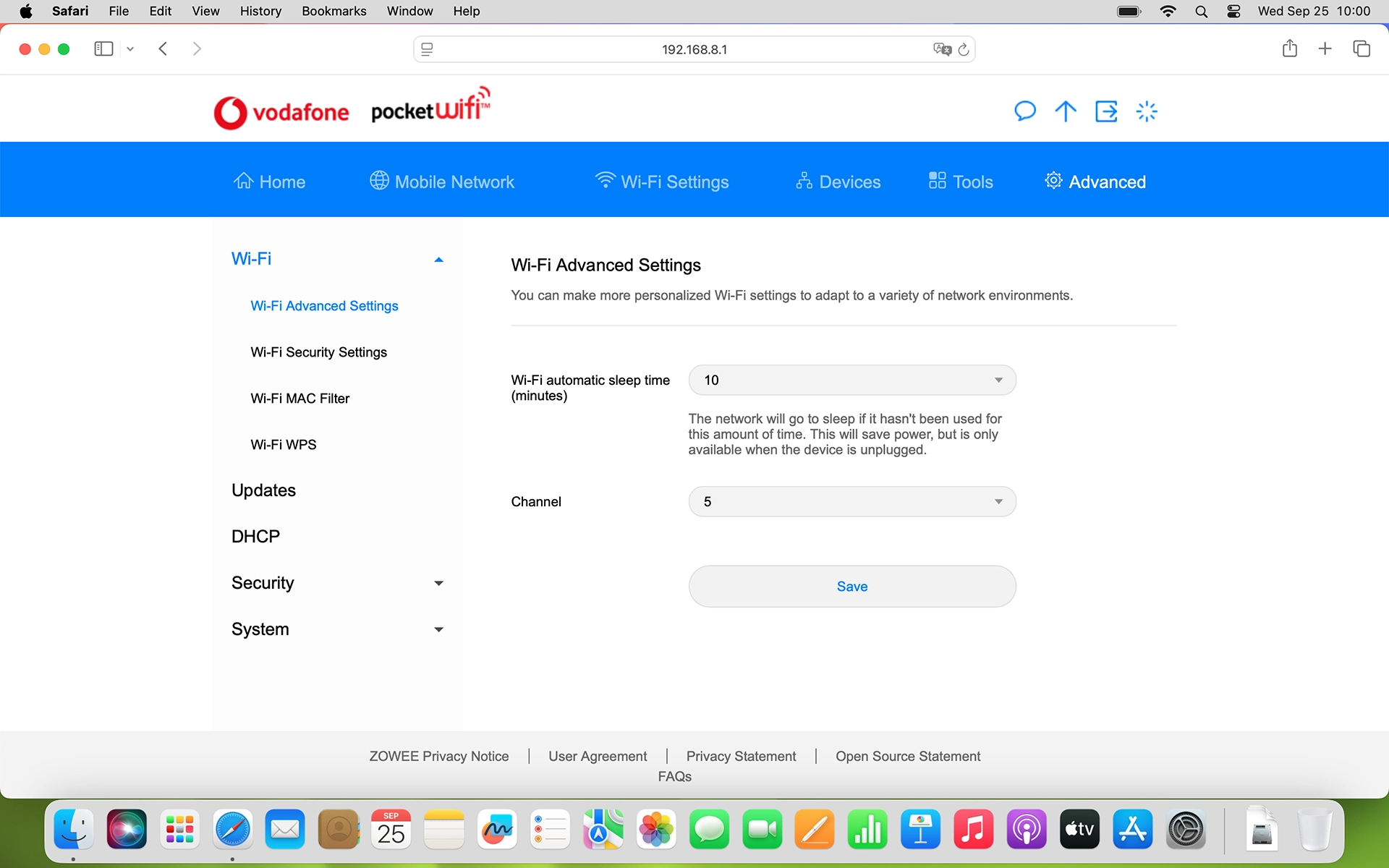Click the Safari translate icon in address bar
Viewport: 1389px width, 868px height.
click(941, 49)
